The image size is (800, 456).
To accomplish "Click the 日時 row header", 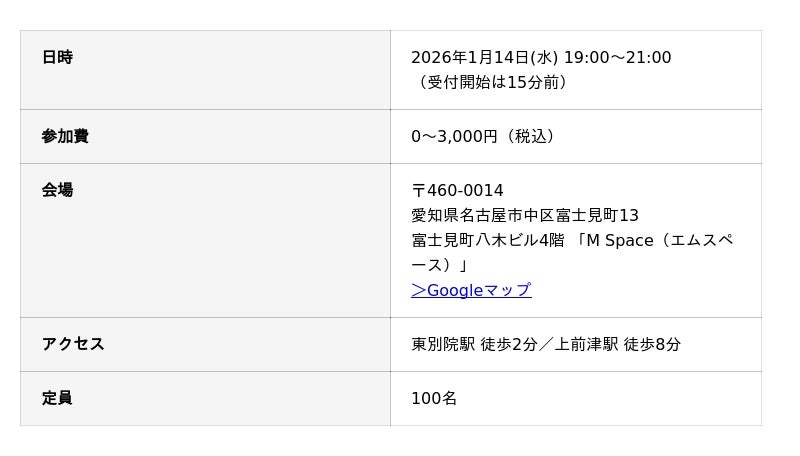I will (x=57, y=58).
